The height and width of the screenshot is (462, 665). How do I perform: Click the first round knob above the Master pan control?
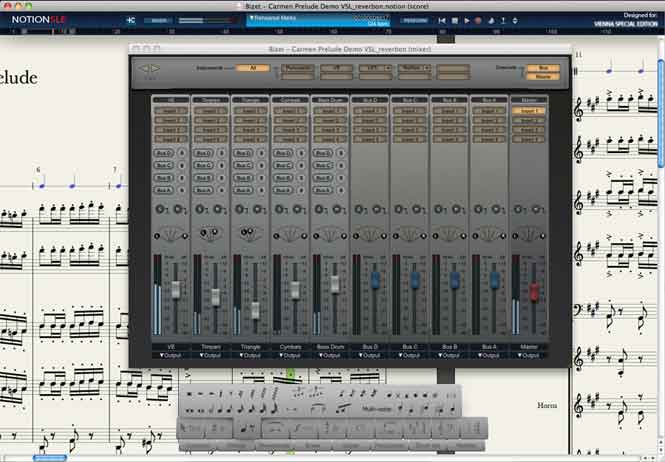point(518,209)
